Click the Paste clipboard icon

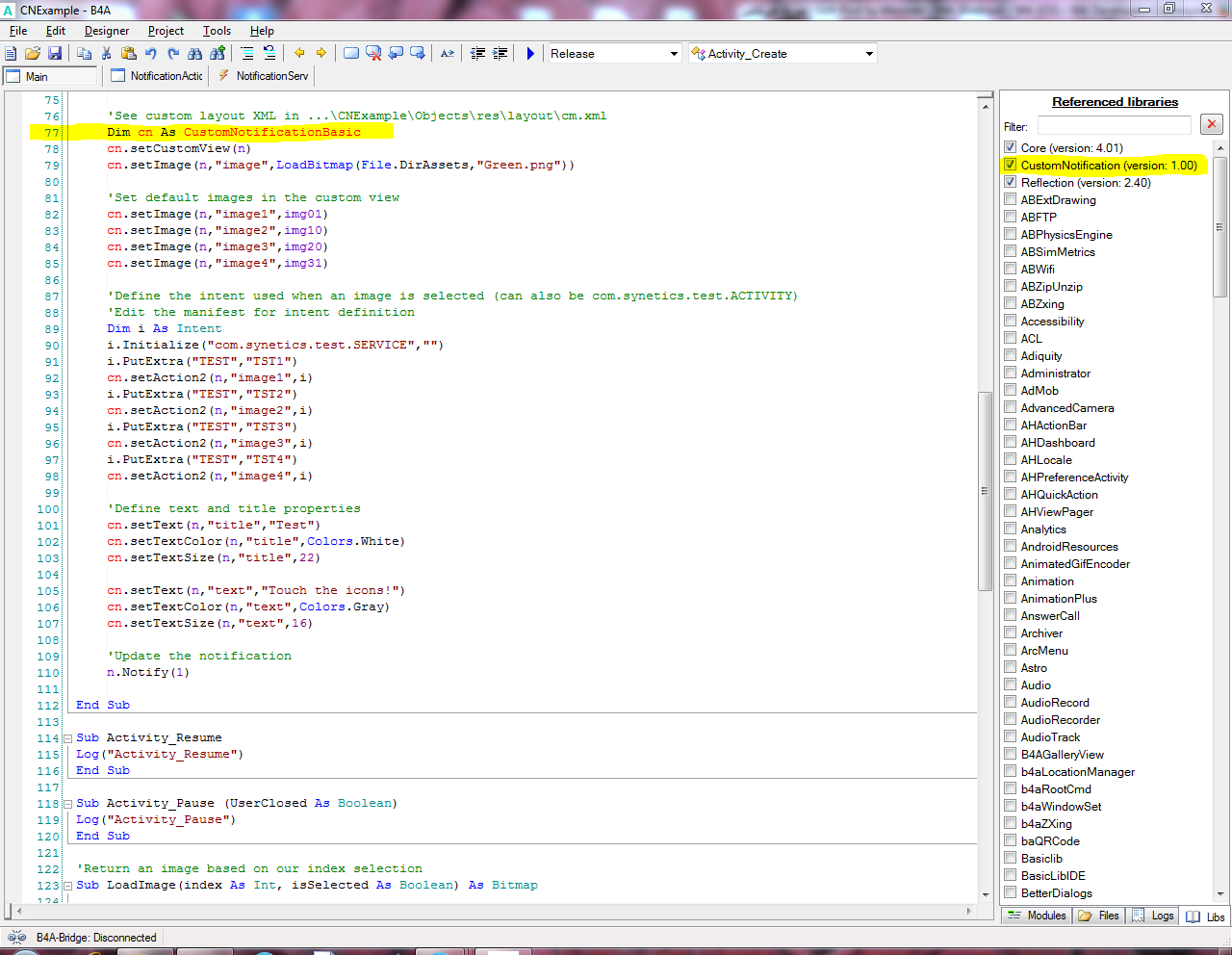click(x=128, y=54)
